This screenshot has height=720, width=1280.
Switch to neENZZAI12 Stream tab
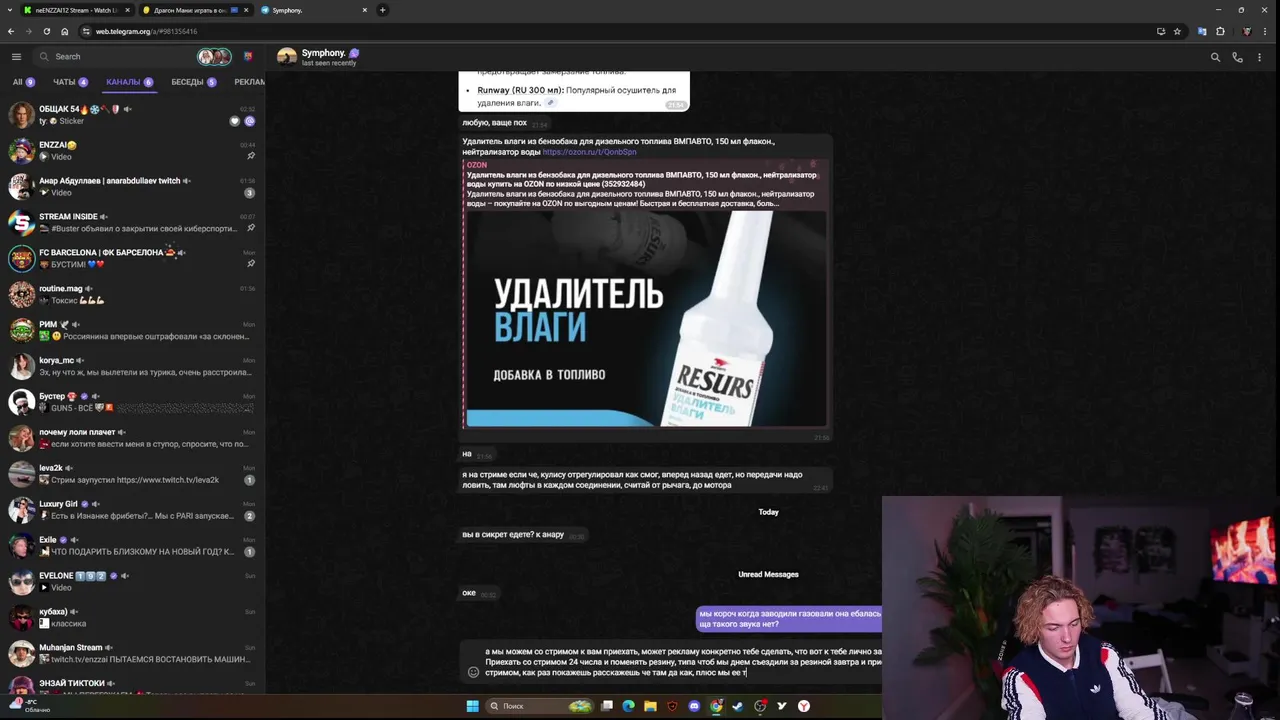pyautogui.click(x=76, y=10)
